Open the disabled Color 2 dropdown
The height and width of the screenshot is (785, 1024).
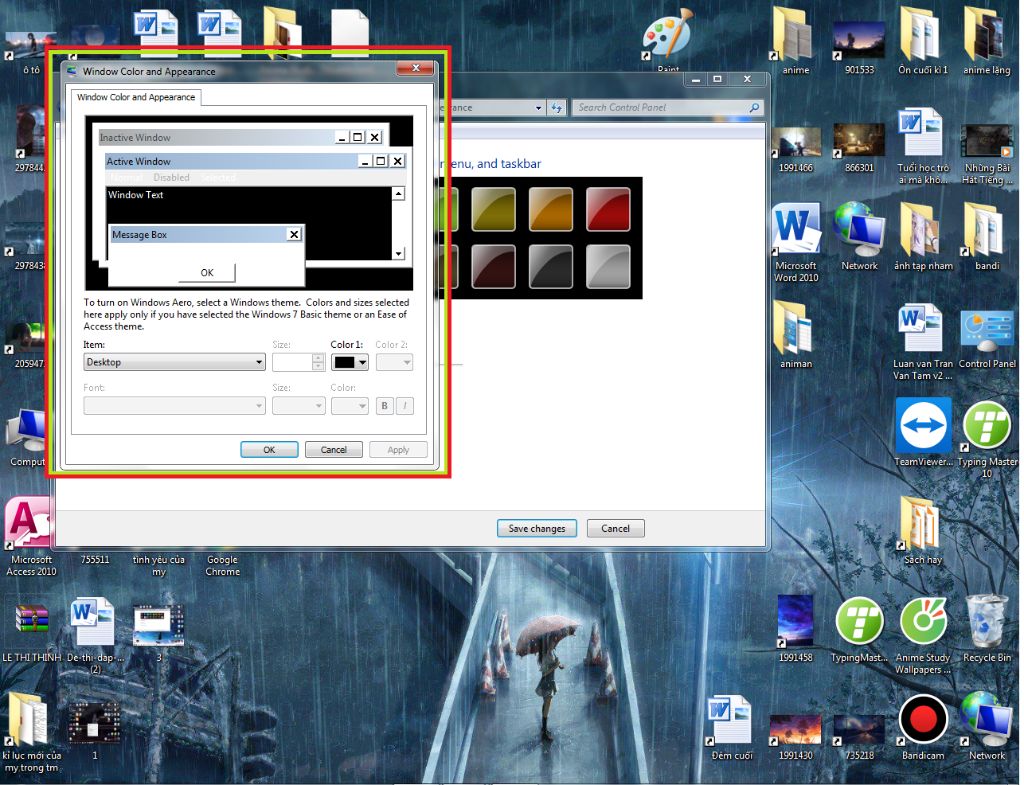pos(394,362)
